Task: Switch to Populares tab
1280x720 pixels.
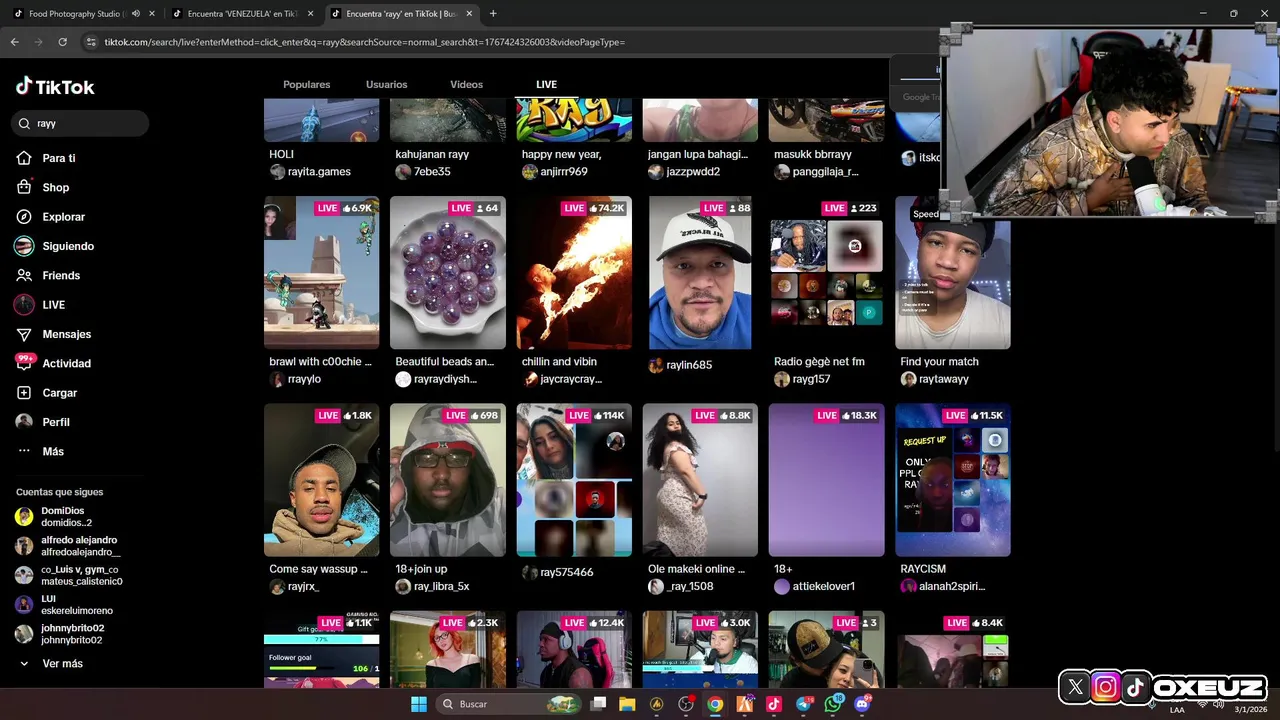Action: (x=306, y=84)
